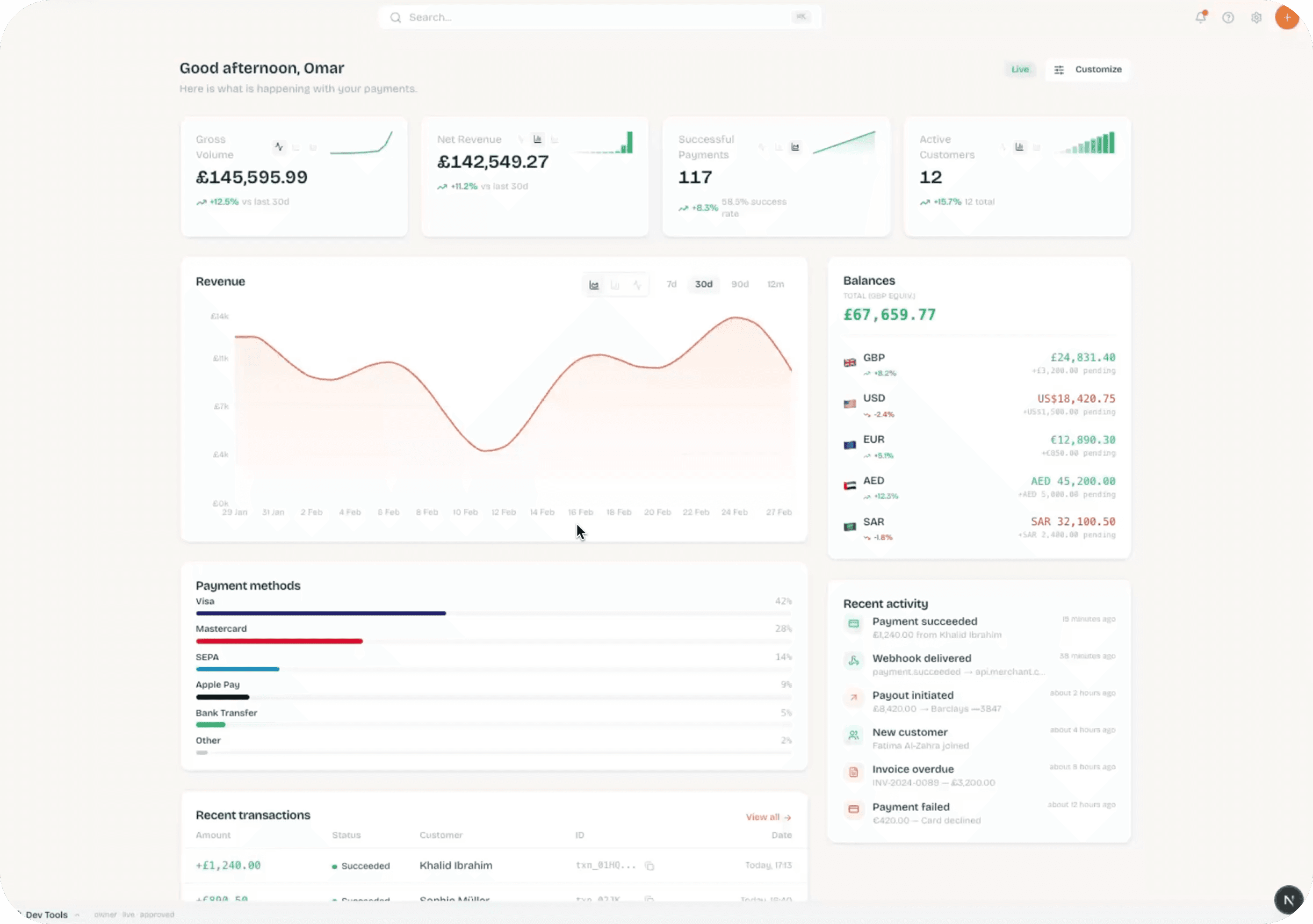Expand the Dev Tools panel
The height and width of the screenshot is (924, 1313).
click(47, 914)
